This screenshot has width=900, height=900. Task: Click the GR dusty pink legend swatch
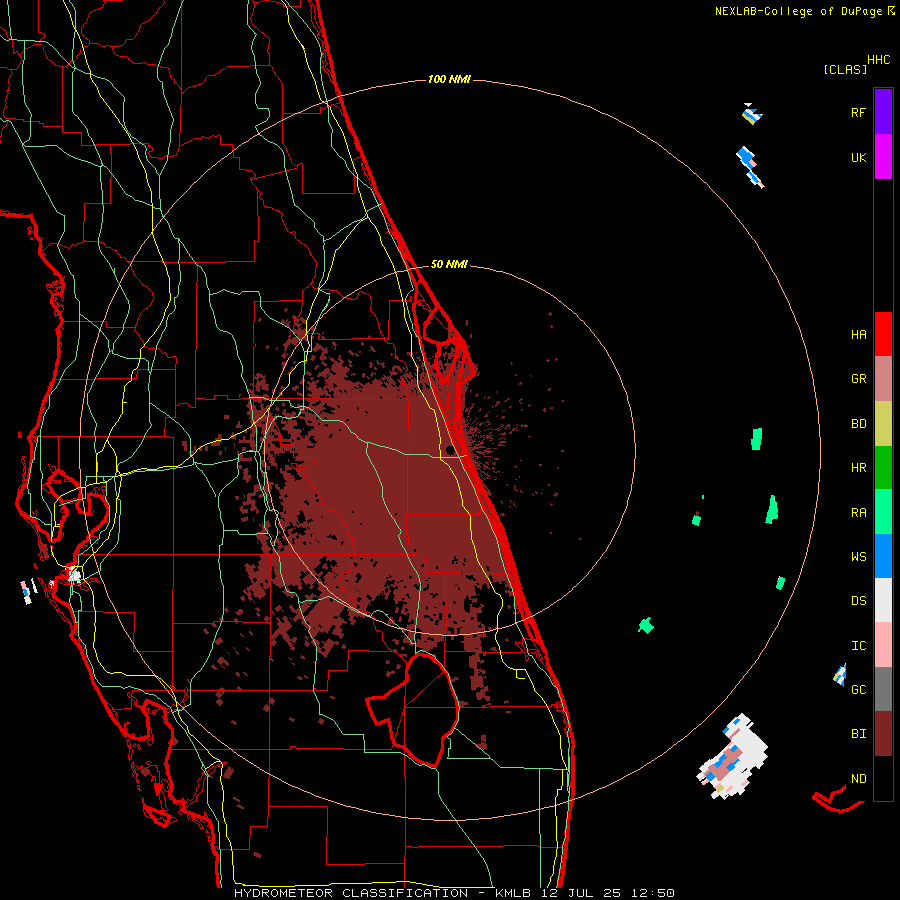883,379
